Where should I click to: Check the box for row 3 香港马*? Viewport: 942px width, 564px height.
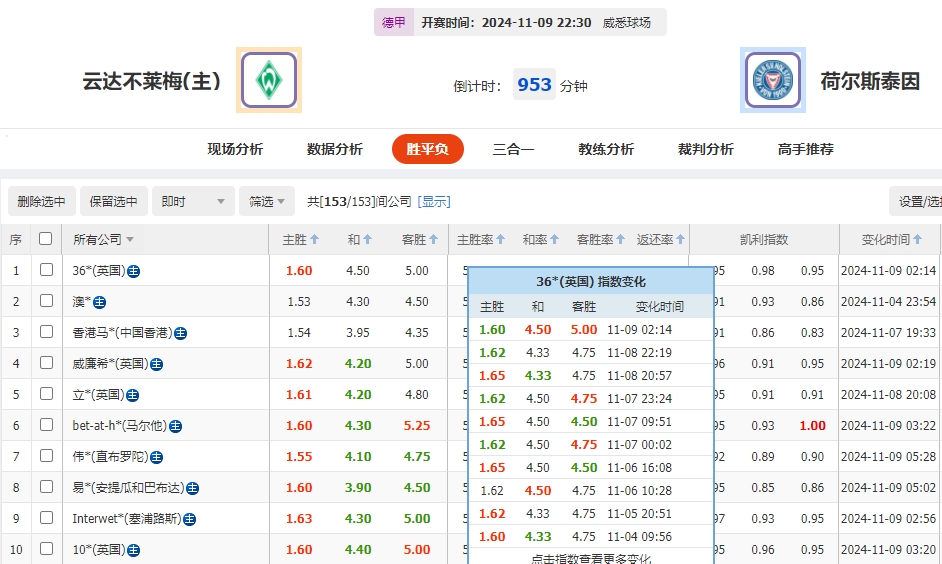pyautogui.click(x=46, y=332)
